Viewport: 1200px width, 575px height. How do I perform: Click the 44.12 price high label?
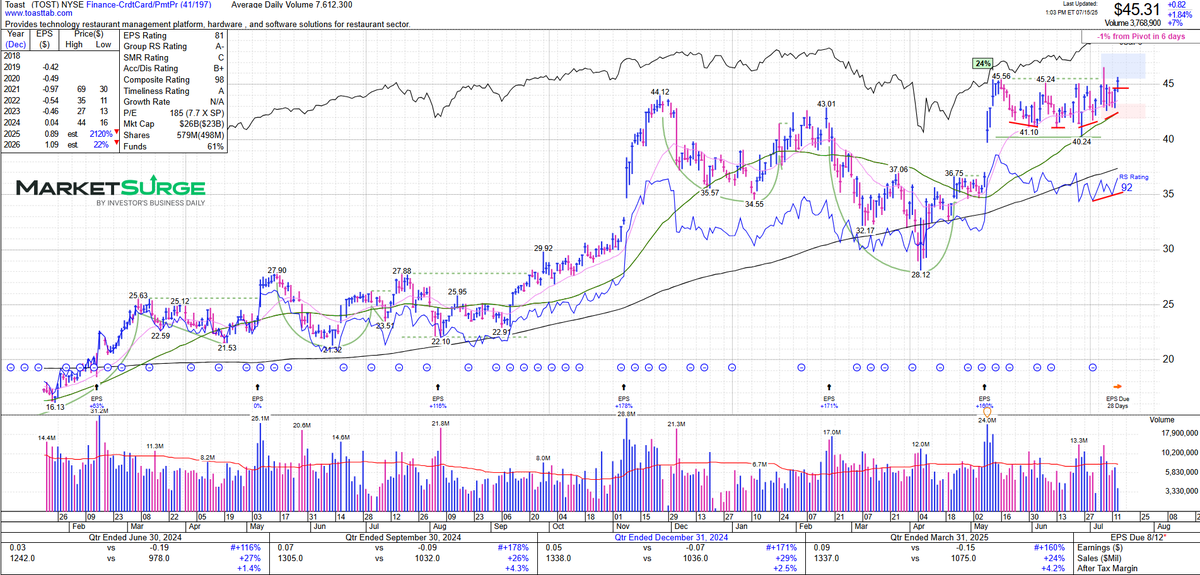[x=659, y=92]
